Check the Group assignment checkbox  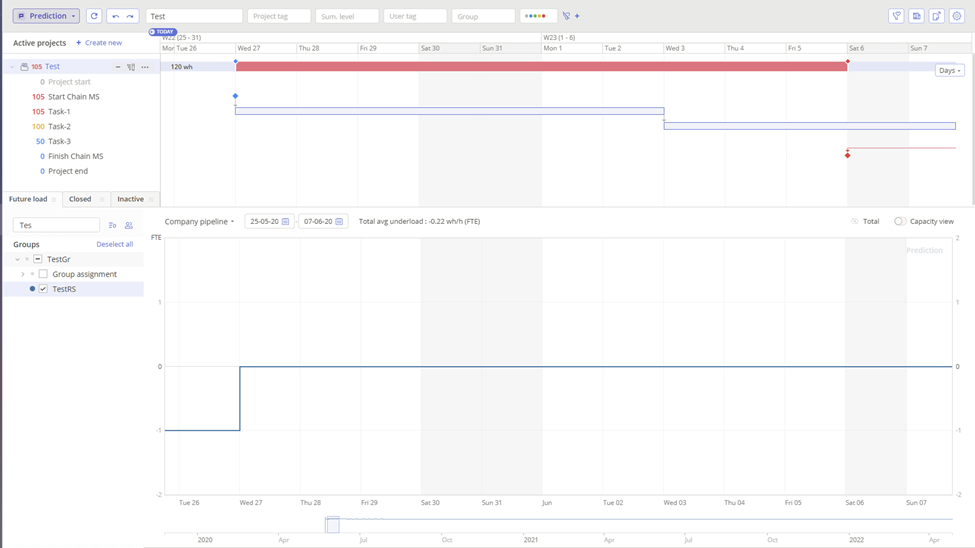[x=43, y=274]
